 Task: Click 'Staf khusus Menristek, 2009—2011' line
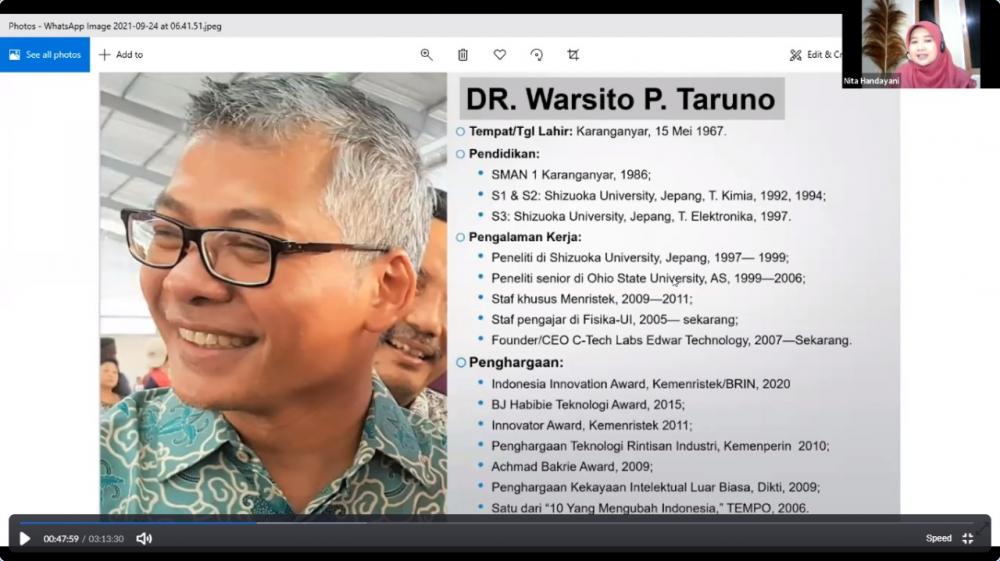pos(591,299)
